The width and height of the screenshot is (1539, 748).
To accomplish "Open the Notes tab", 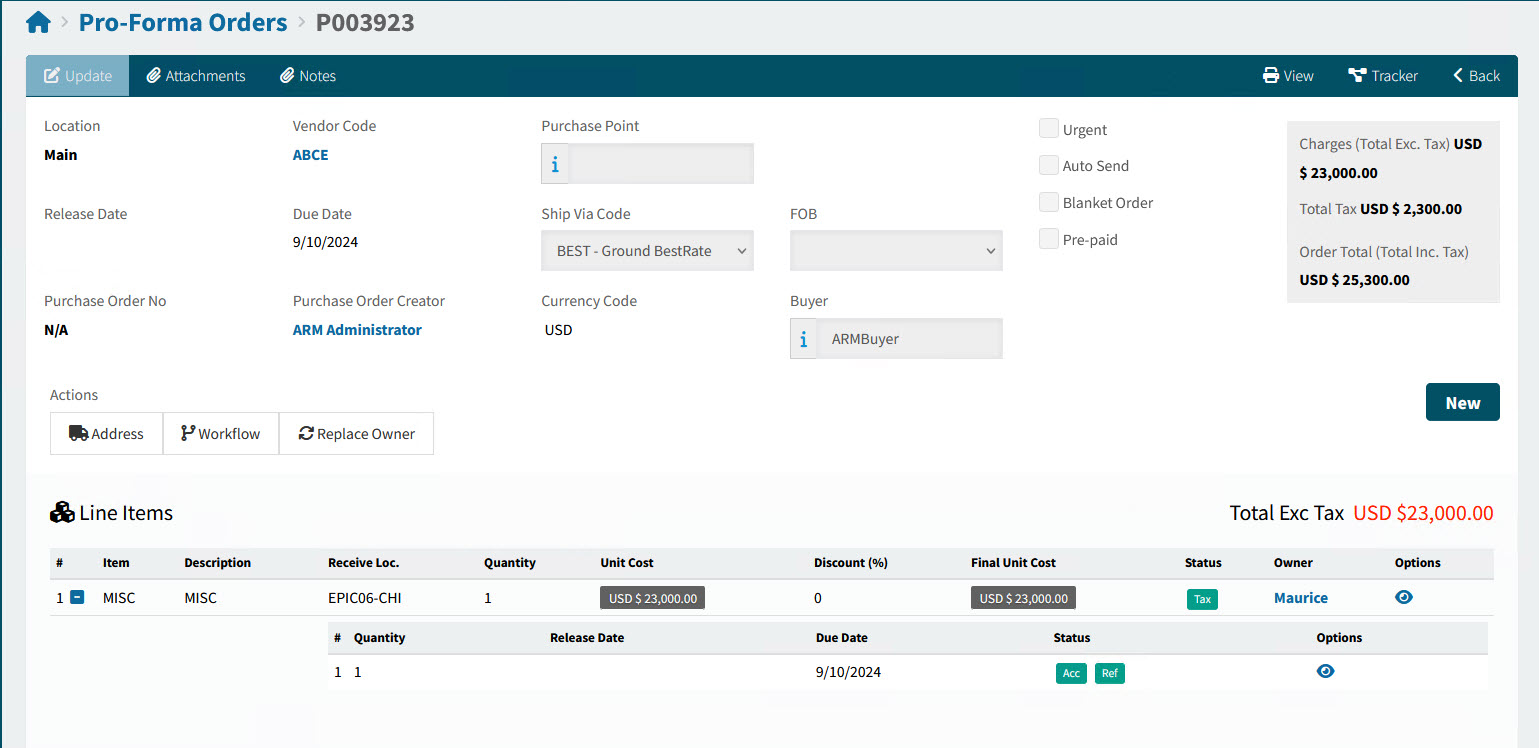I will (x=308, y=76).
